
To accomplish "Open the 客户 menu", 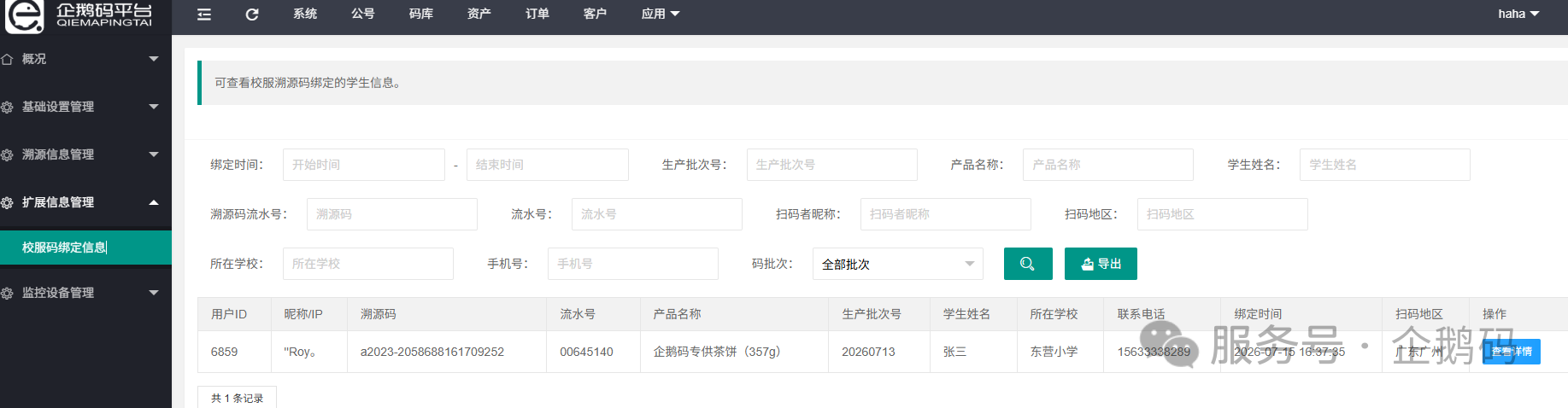I will pyautogui.click(x=596, y=14).
